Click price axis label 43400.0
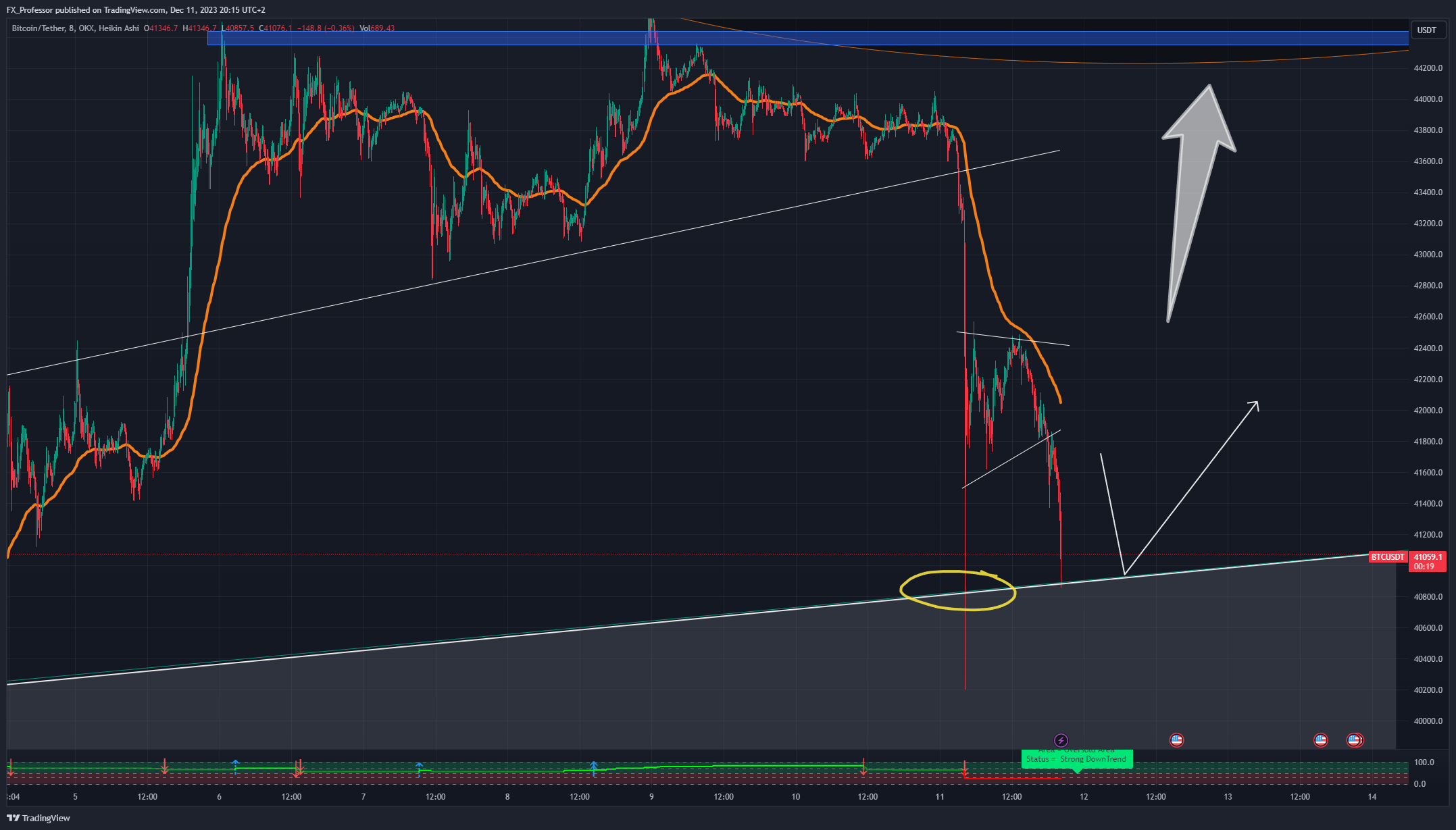 tap(1428, 192)
